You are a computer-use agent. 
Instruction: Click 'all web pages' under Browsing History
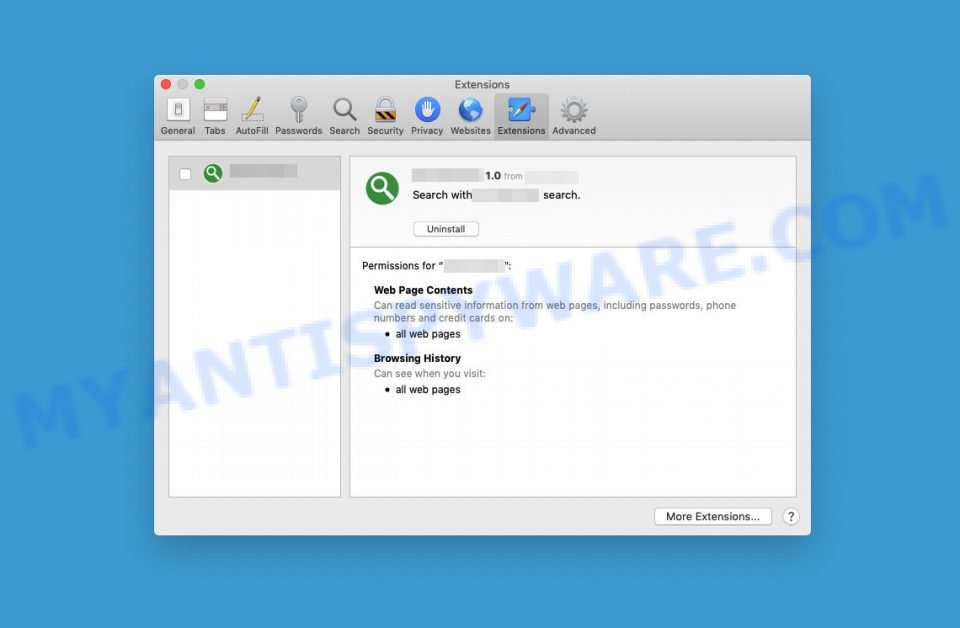coord(428,390)
